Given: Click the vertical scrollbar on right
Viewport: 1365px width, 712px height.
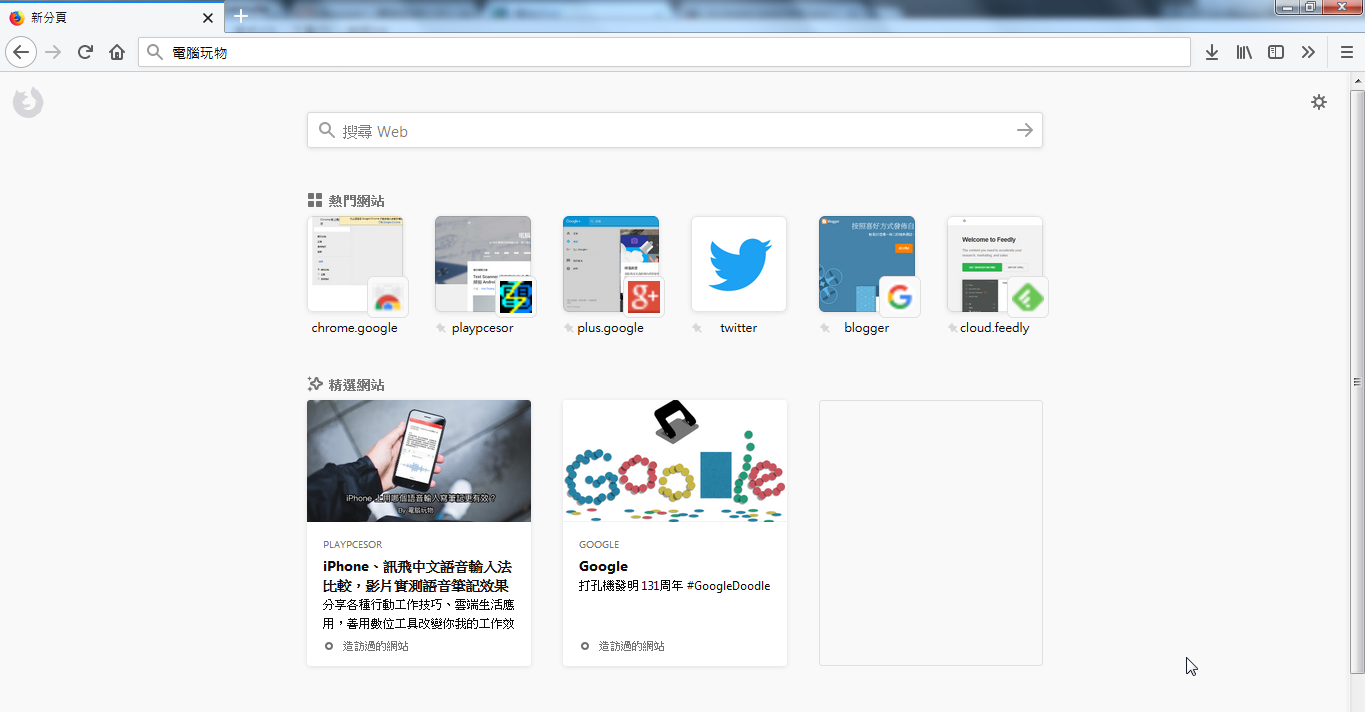Looking at the screenshot, I should pyautogui.click(x=1357, y=381).
